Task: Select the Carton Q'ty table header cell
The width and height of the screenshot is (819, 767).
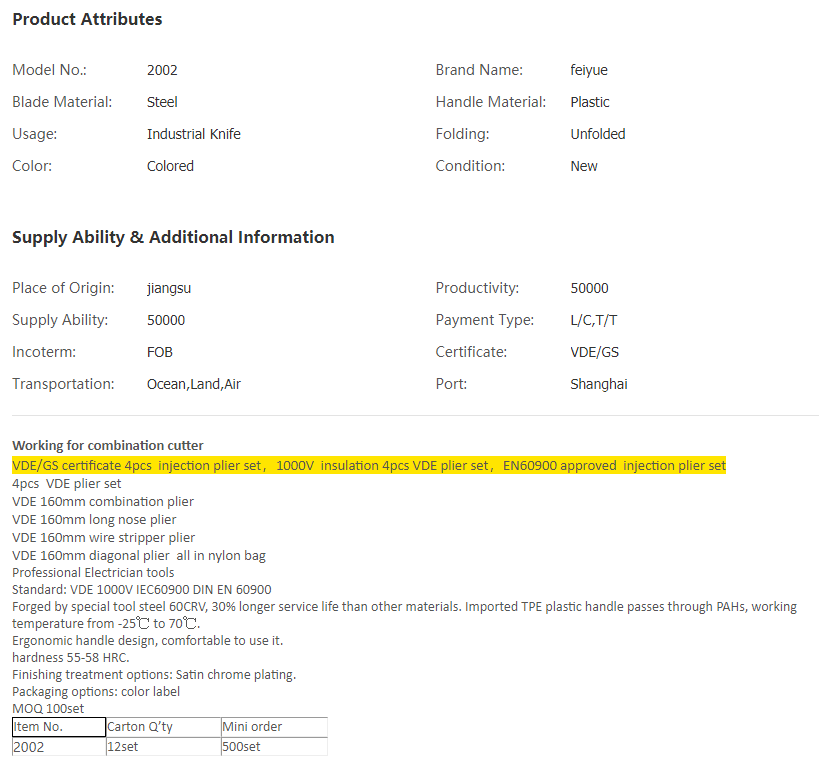Action: point(162,727)
